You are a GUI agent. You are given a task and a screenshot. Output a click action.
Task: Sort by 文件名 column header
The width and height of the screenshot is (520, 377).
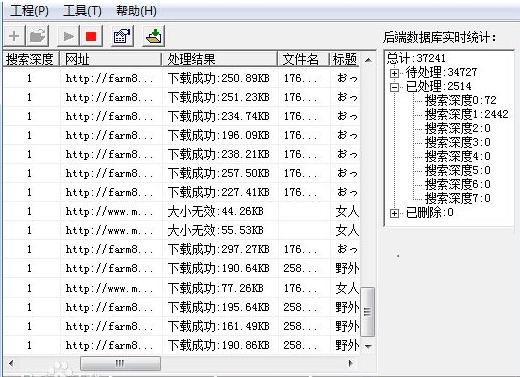point(304,59)
